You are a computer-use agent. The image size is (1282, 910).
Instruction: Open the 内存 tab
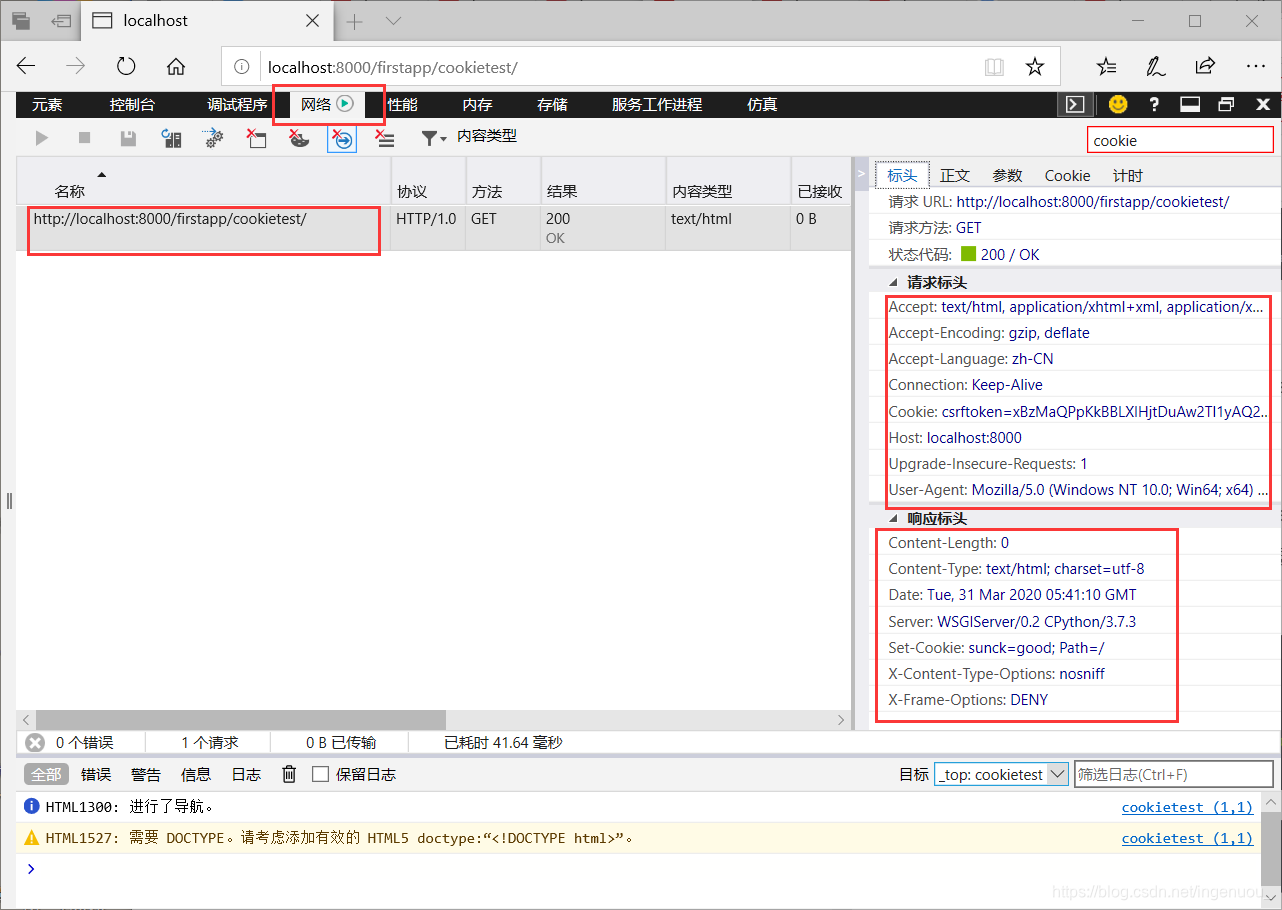click(x=477, y=104)
